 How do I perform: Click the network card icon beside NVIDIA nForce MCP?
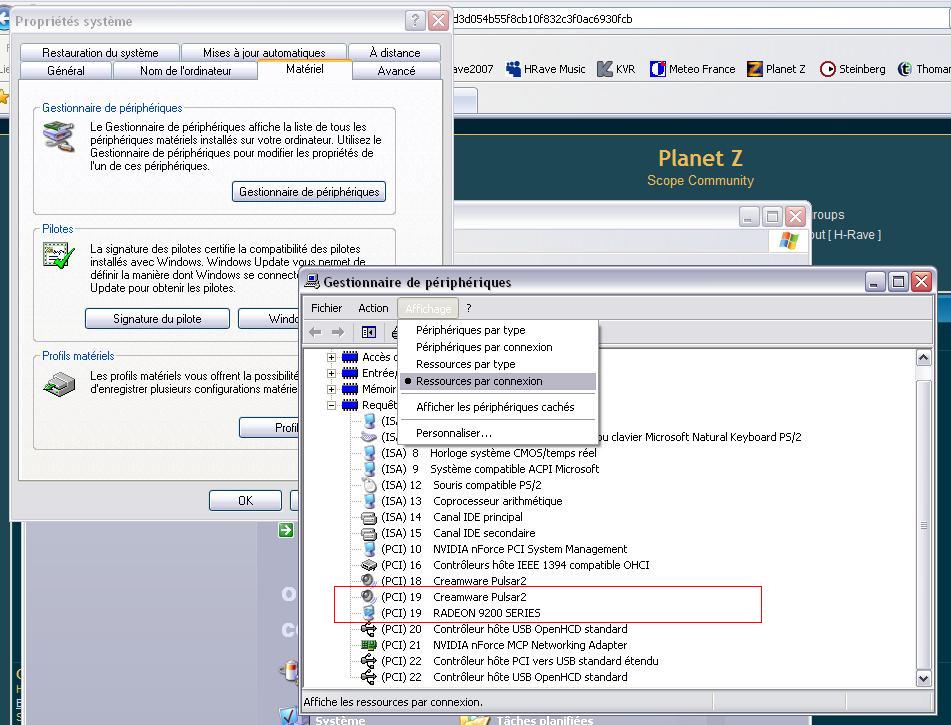point(369,645)
